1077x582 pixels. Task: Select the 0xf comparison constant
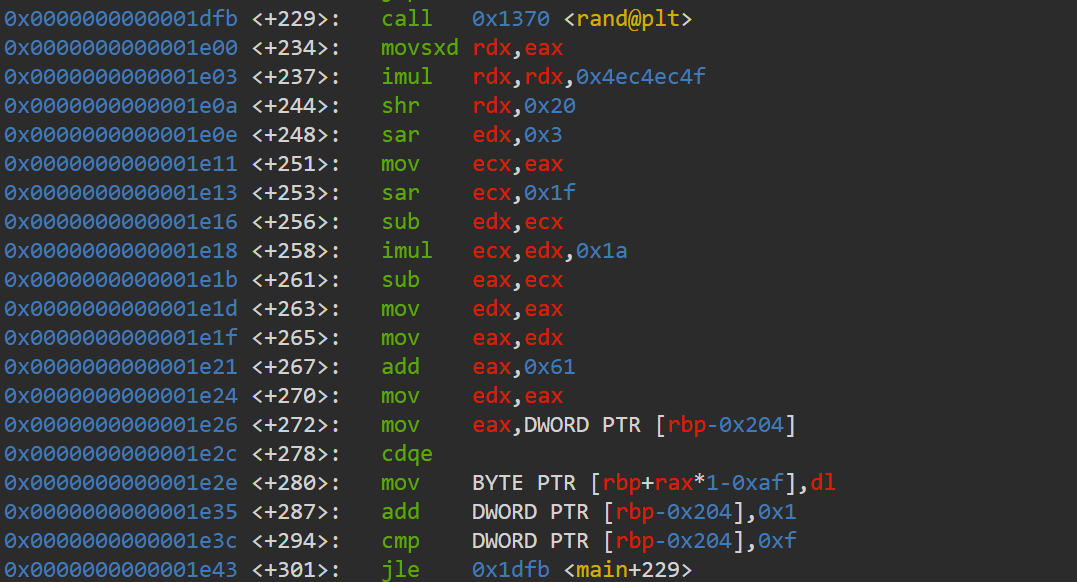coord(778,541)
